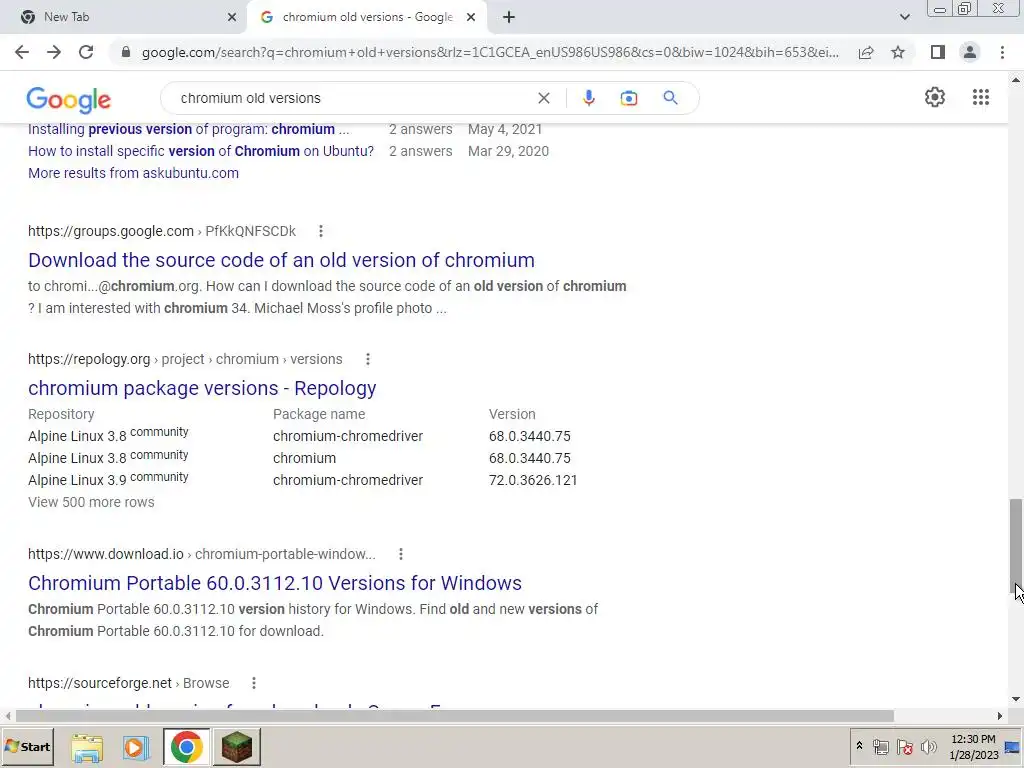The height and width of the screenshot is (768, 1024).
Task: Open Download the source code result
Action: [281, 260]
